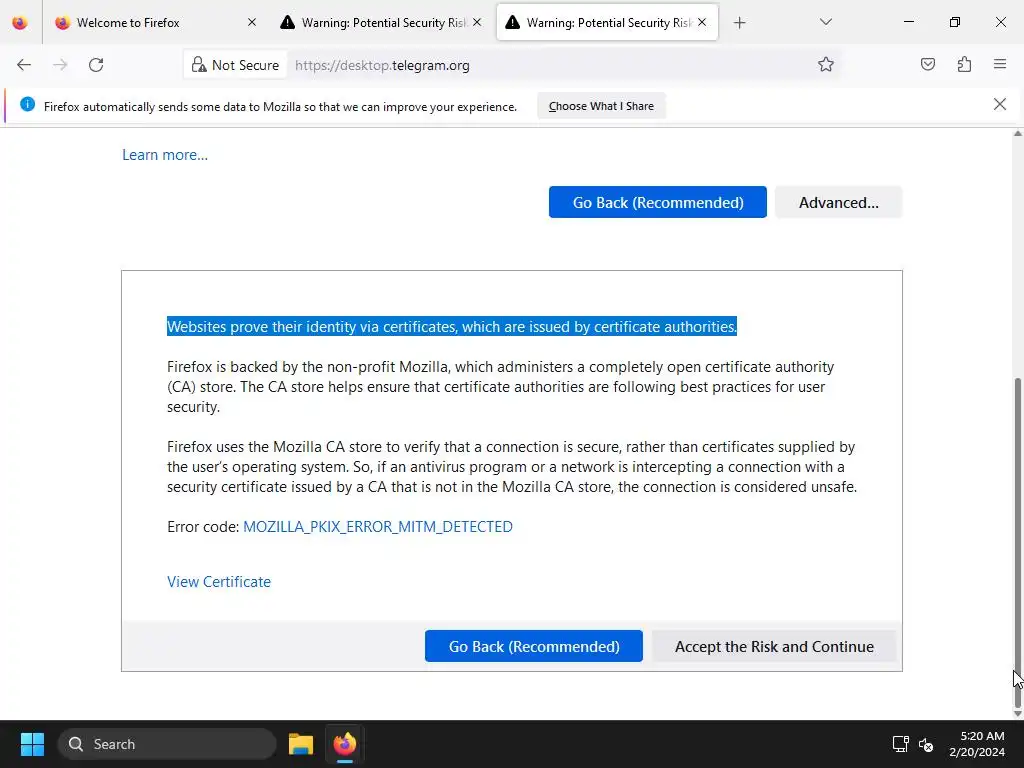1024x768 pixels.
Task: Close the Welcome to Firefox tab
Action: (252, 22)
